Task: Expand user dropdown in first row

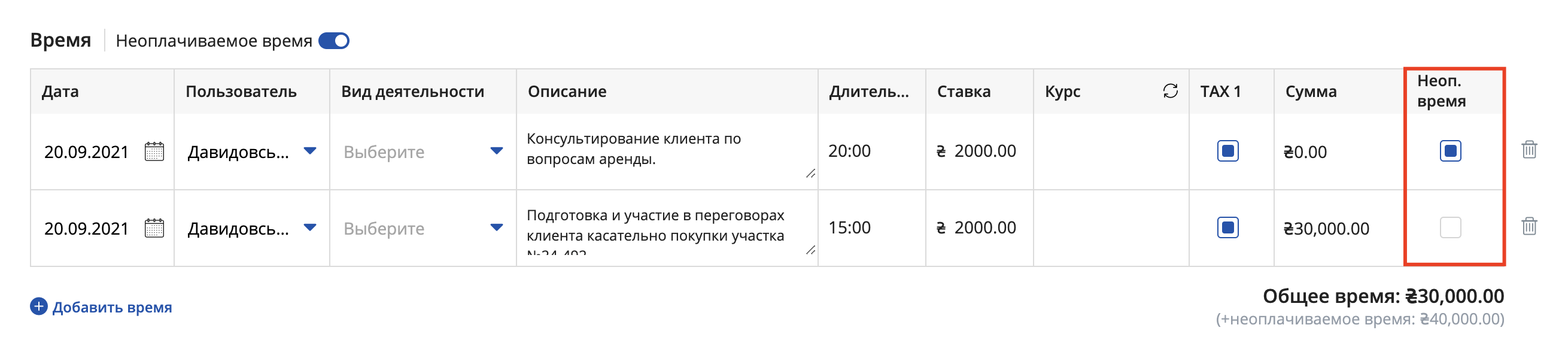Action: click(x=310, y=150)
